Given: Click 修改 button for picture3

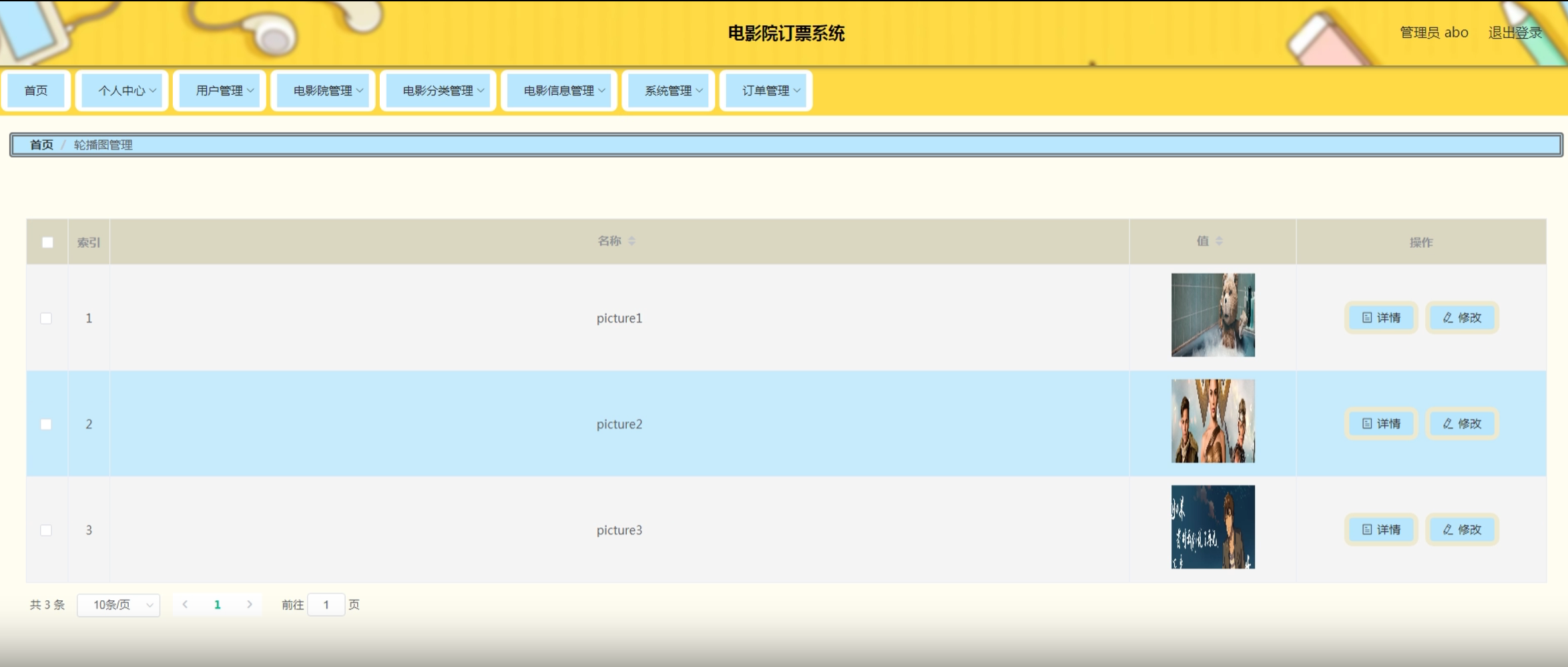Looking at the screenshot, I should pyautogui.click(x=1462, y=529).
